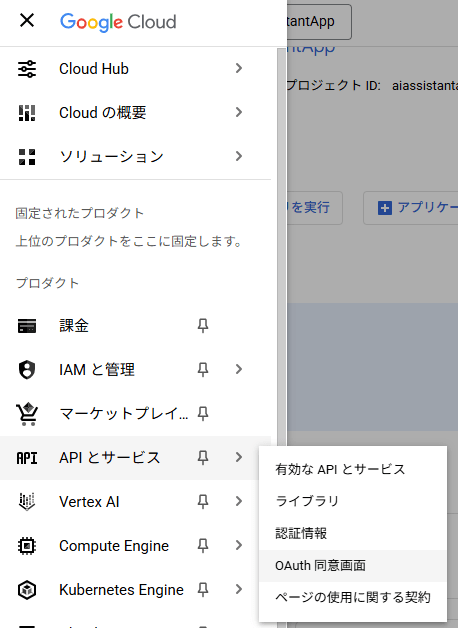Click the ソリューション grid icon
The height and width of the screenshot is (628, 458).
click(x=27, y=157)
